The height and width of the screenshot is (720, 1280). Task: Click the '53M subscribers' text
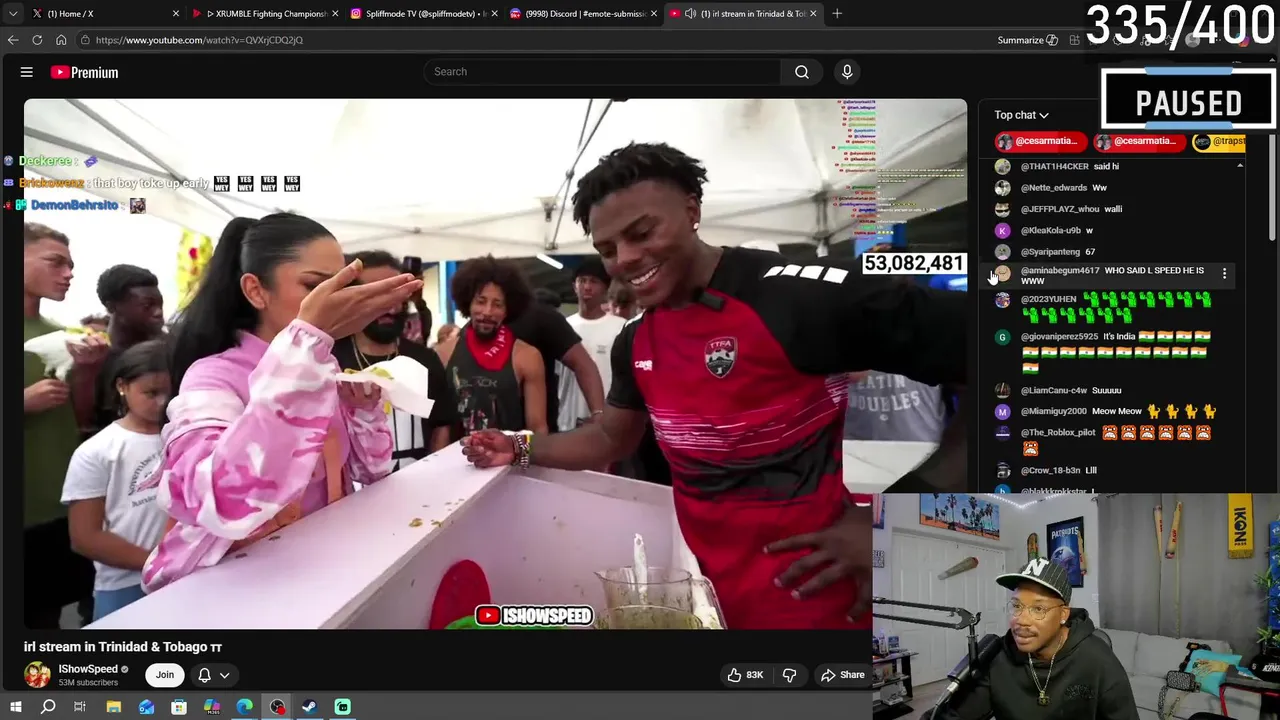88,683
